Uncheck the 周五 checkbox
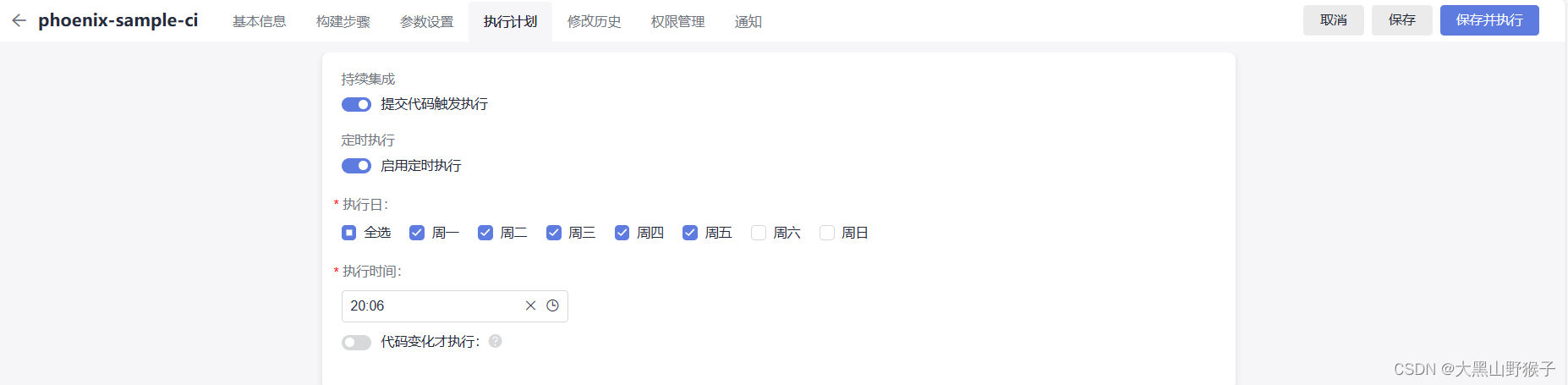 tap(690, 233)
